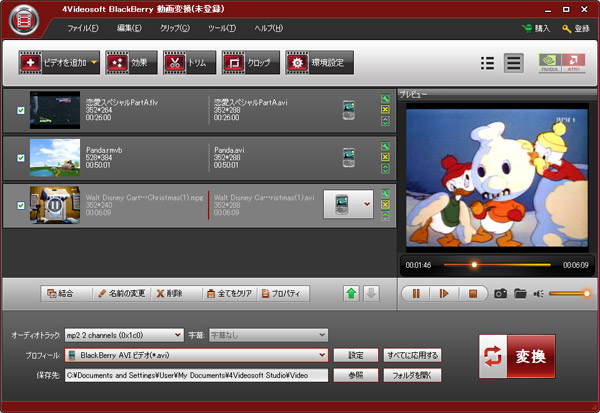The width and height of the screenshot is (600, 413).
Task: Click green settings icon in Walt Disney row
Action: point(385,194)
